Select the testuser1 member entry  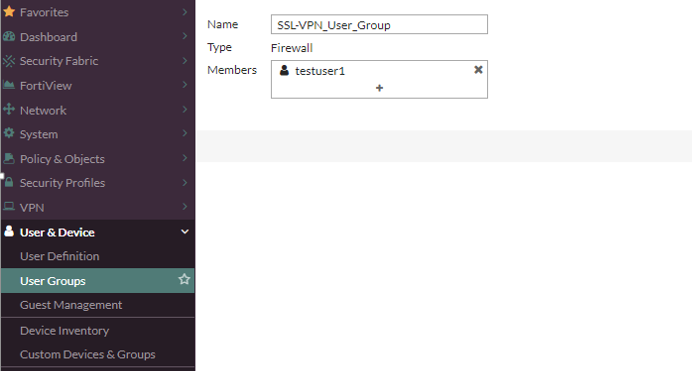[x=379, y=71]
